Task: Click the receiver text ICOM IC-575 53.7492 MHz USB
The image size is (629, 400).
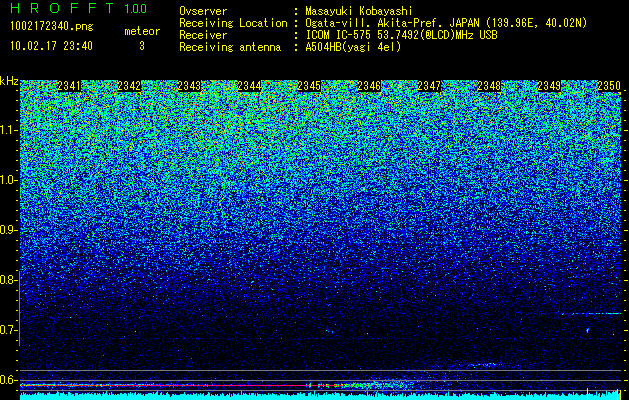Action: pos(401,35)
